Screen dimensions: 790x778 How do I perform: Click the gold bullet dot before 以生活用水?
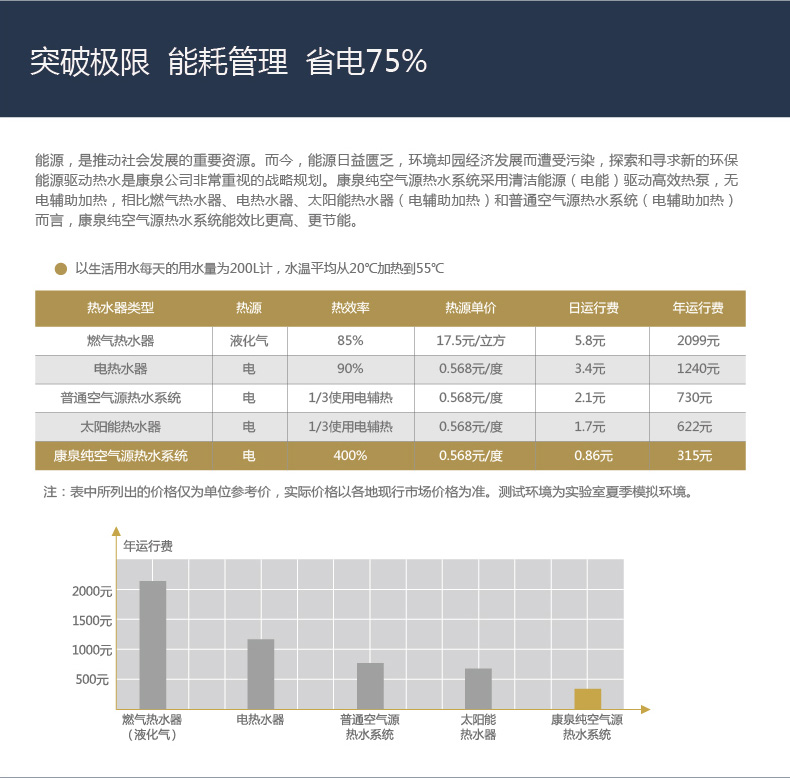point(60,269)
